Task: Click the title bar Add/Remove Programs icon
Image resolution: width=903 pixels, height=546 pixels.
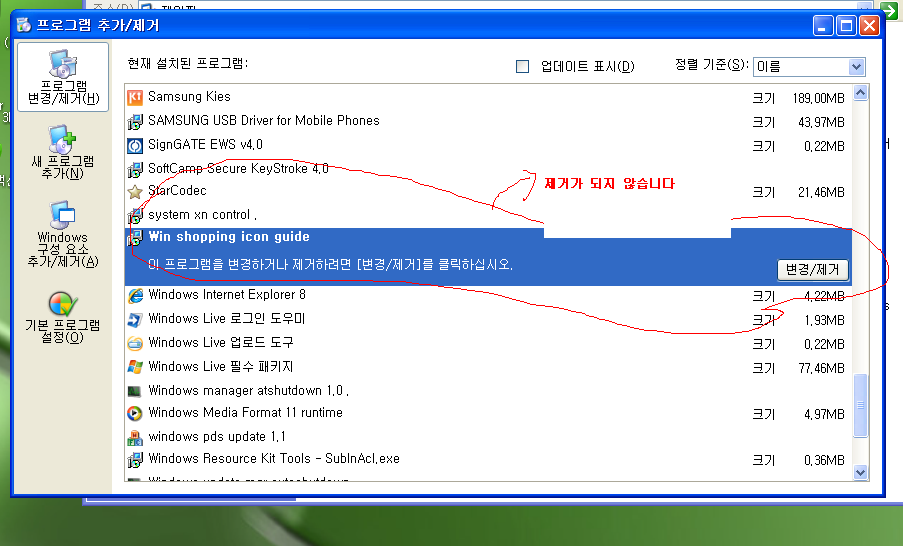Action: coord(24,25)
